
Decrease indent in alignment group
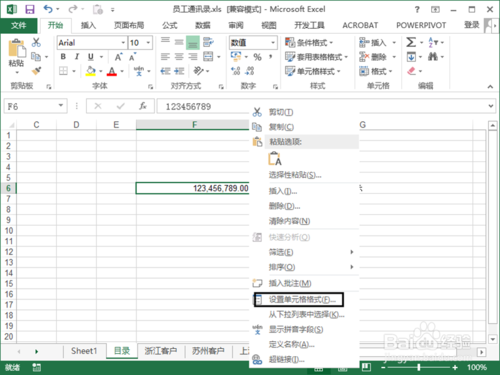[165, 71]
